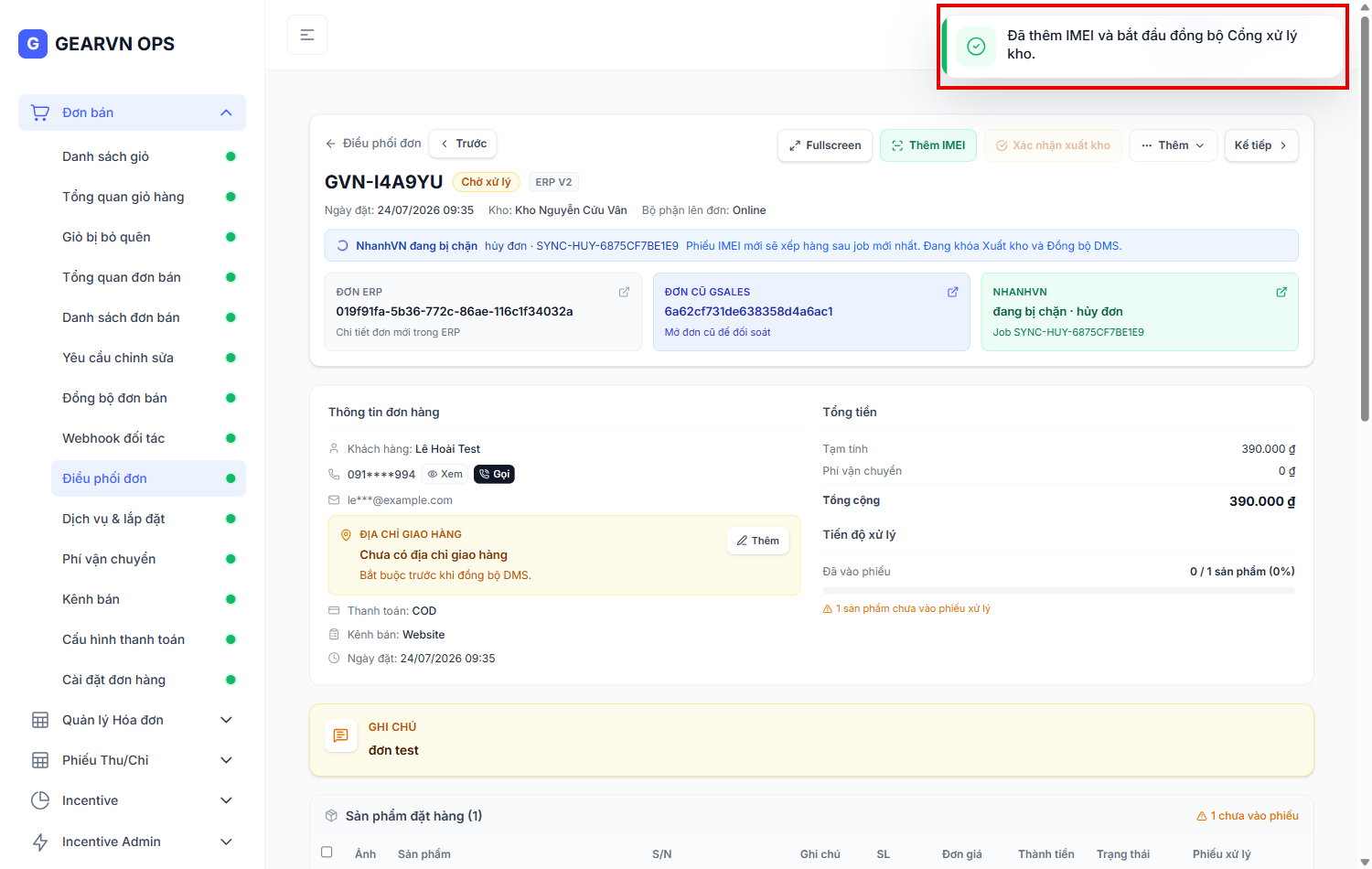The image size is (1372, 869).
Task: Reveal phone number with Xem eye button
Action: click(445, 474)
